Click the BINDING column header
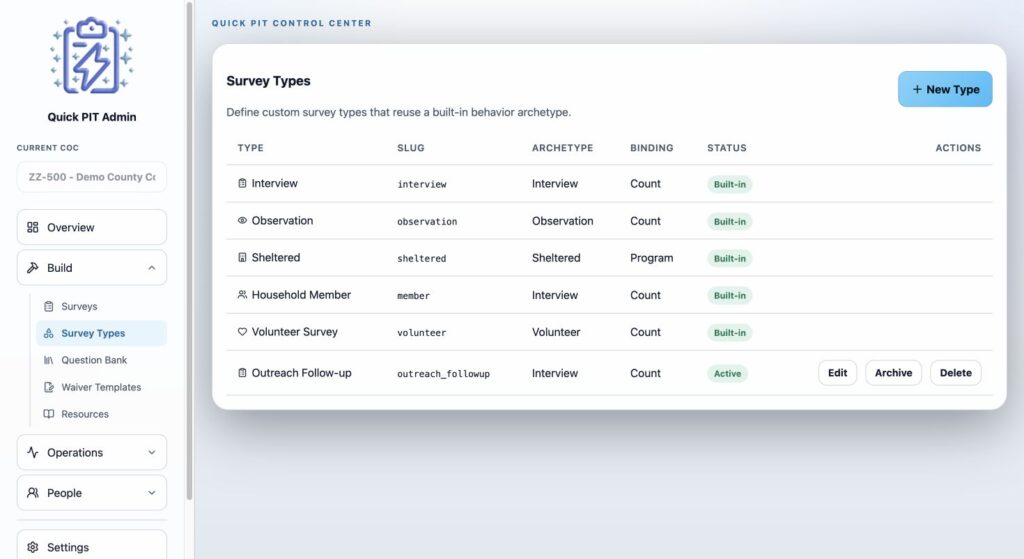The image size is (1024, 559). [652, 148]
